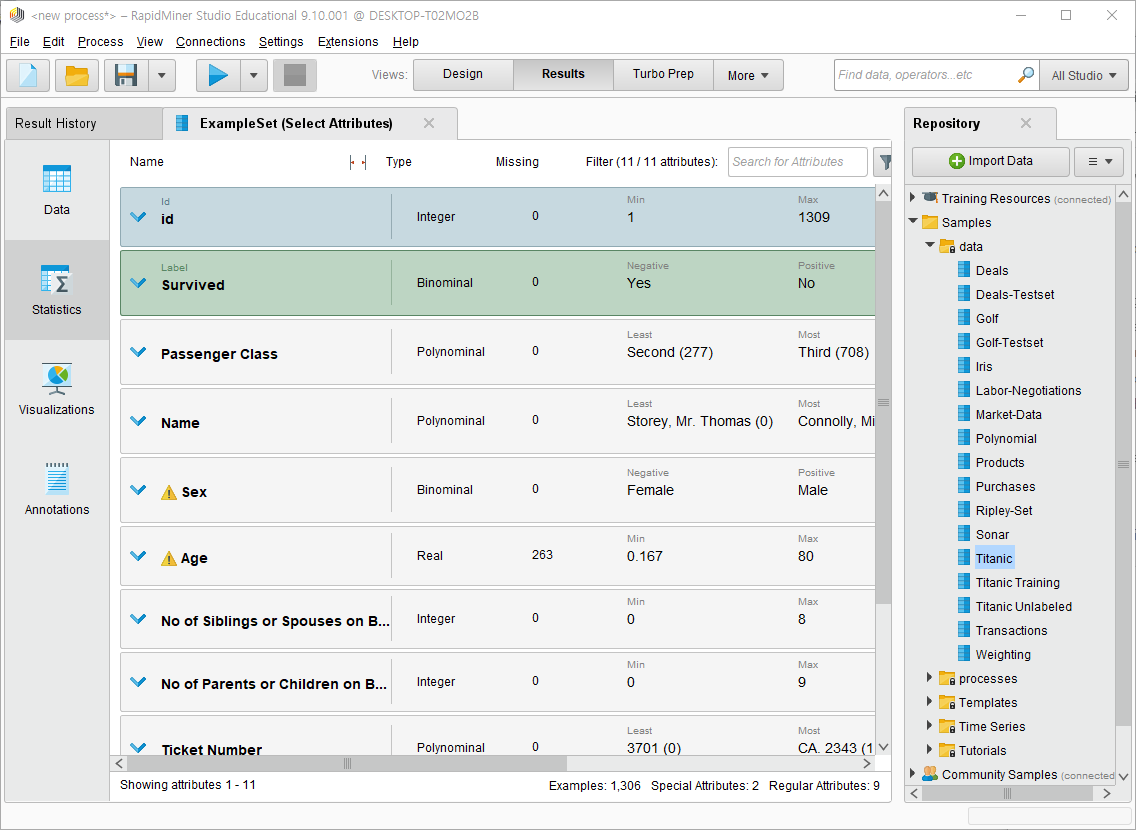Open the save options dropdown arrow

[x=162, y=75]
